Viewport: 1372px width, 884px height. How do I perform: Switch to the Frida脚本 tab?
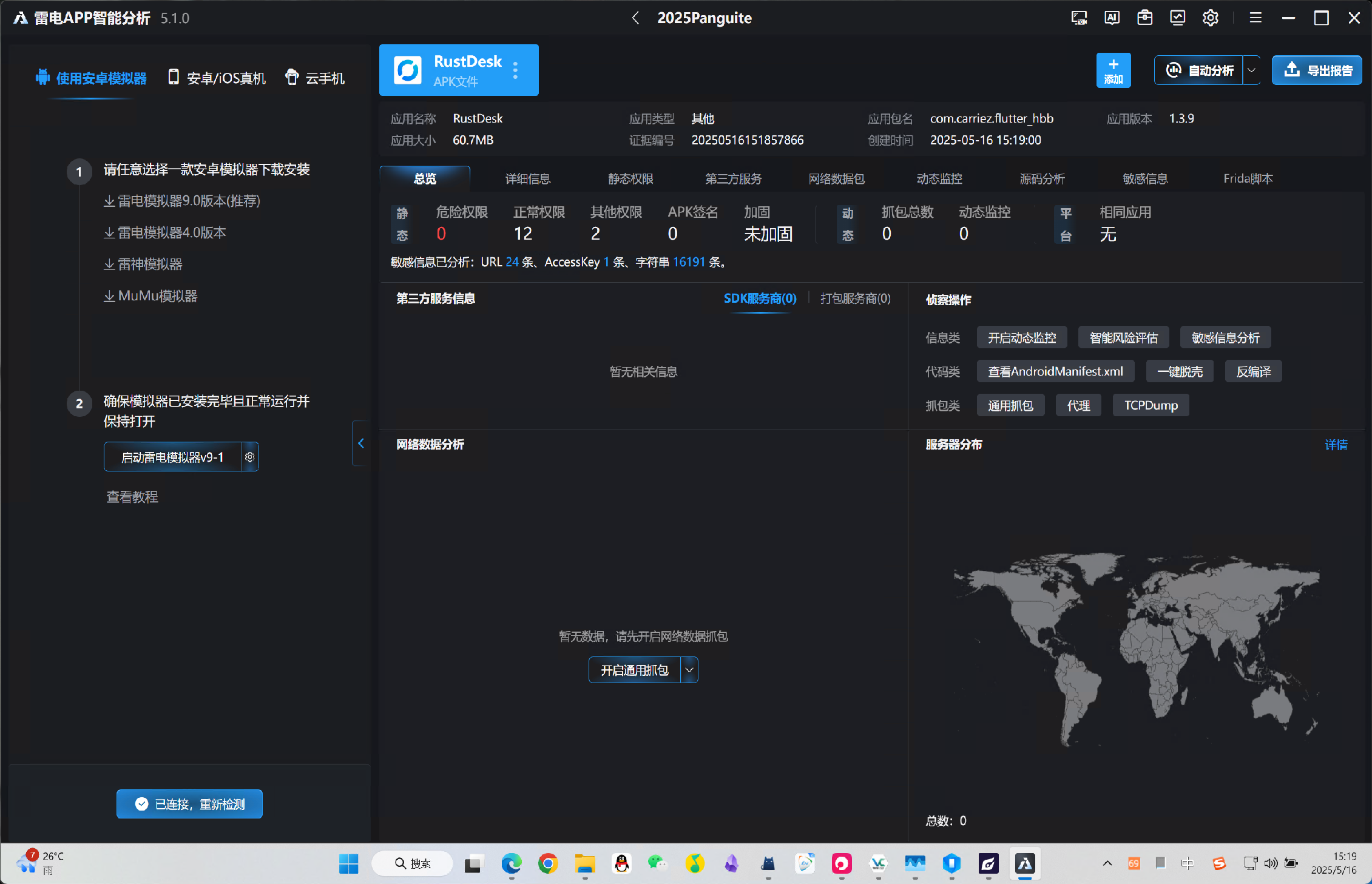1248,179
